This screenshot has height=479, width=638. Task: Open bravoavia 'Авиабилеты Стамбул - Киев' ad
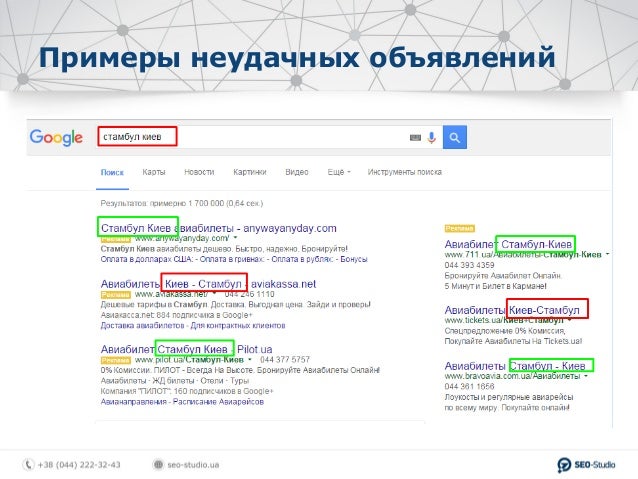(515, 366)
